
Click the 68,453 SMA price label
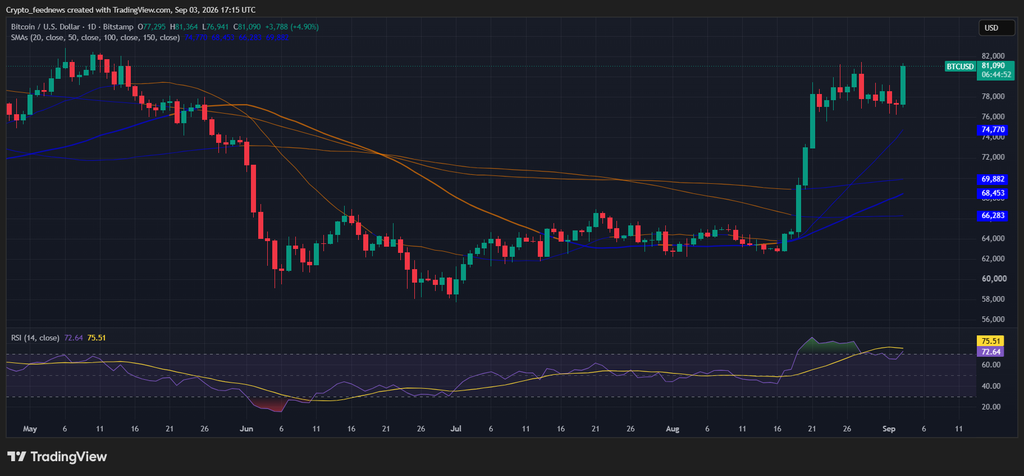coord(991,193)
